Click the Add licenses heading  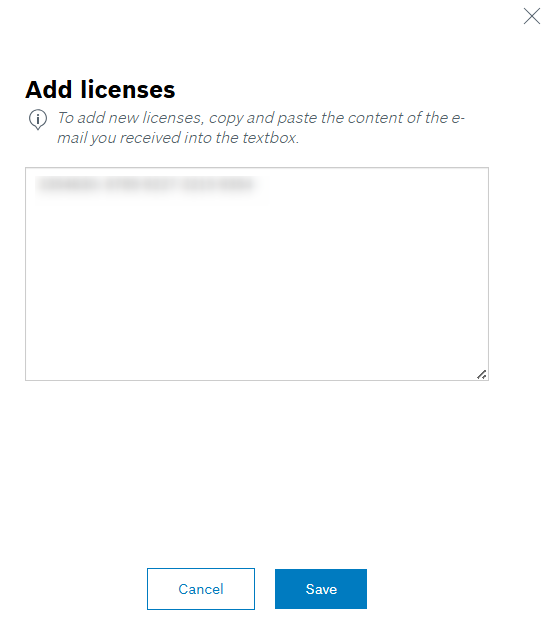point(100,89)
